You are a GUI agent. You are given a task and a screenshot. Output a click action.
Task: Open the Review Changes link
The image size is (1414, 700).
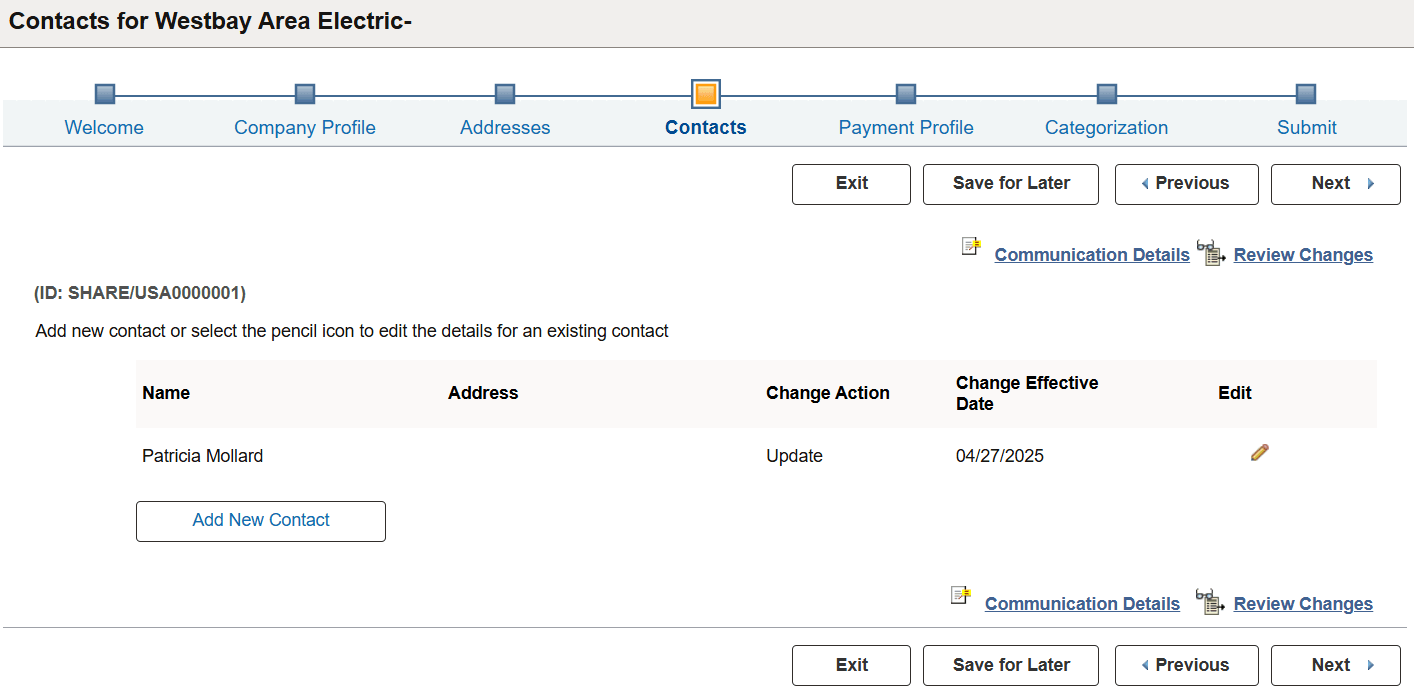1303,254
